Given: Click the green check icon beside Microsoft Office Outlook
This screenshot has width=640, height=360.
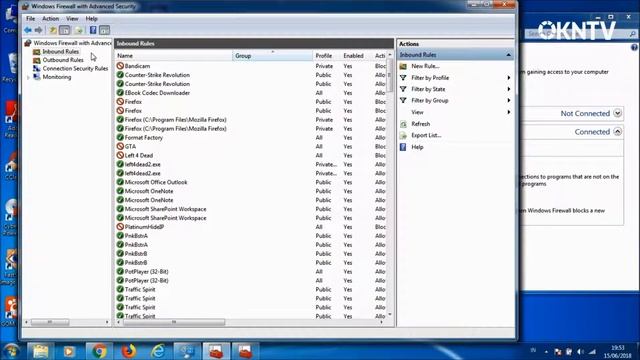Looking at the screenshot, I should (x=120, y=182).
